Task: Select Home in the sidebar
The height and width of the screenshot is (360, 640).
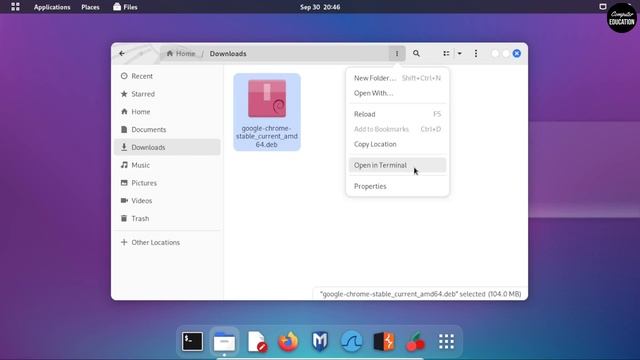Action: 167,111
